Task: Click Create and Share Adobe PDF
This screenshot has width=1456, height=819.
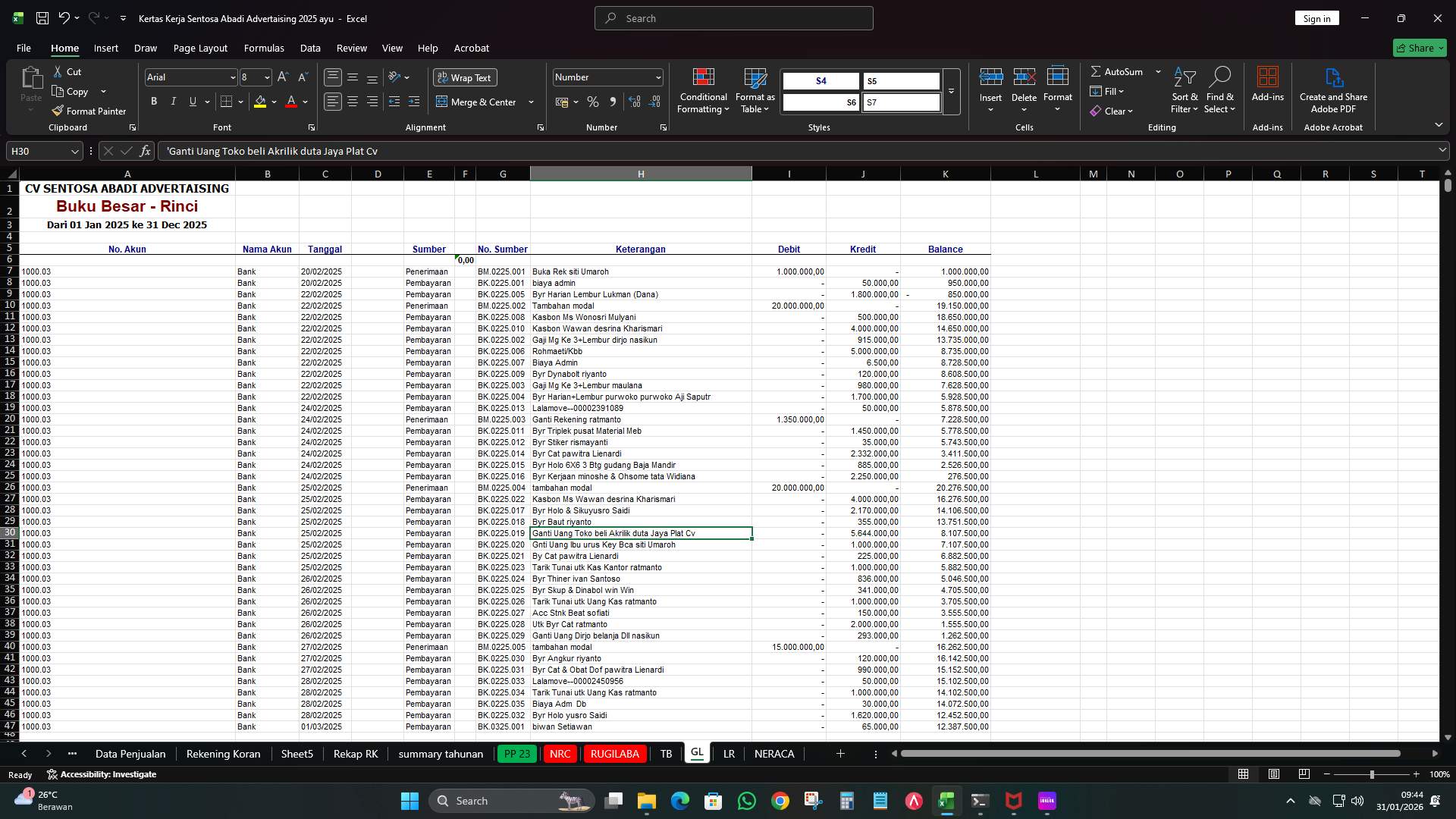Action: (1333, 89)
